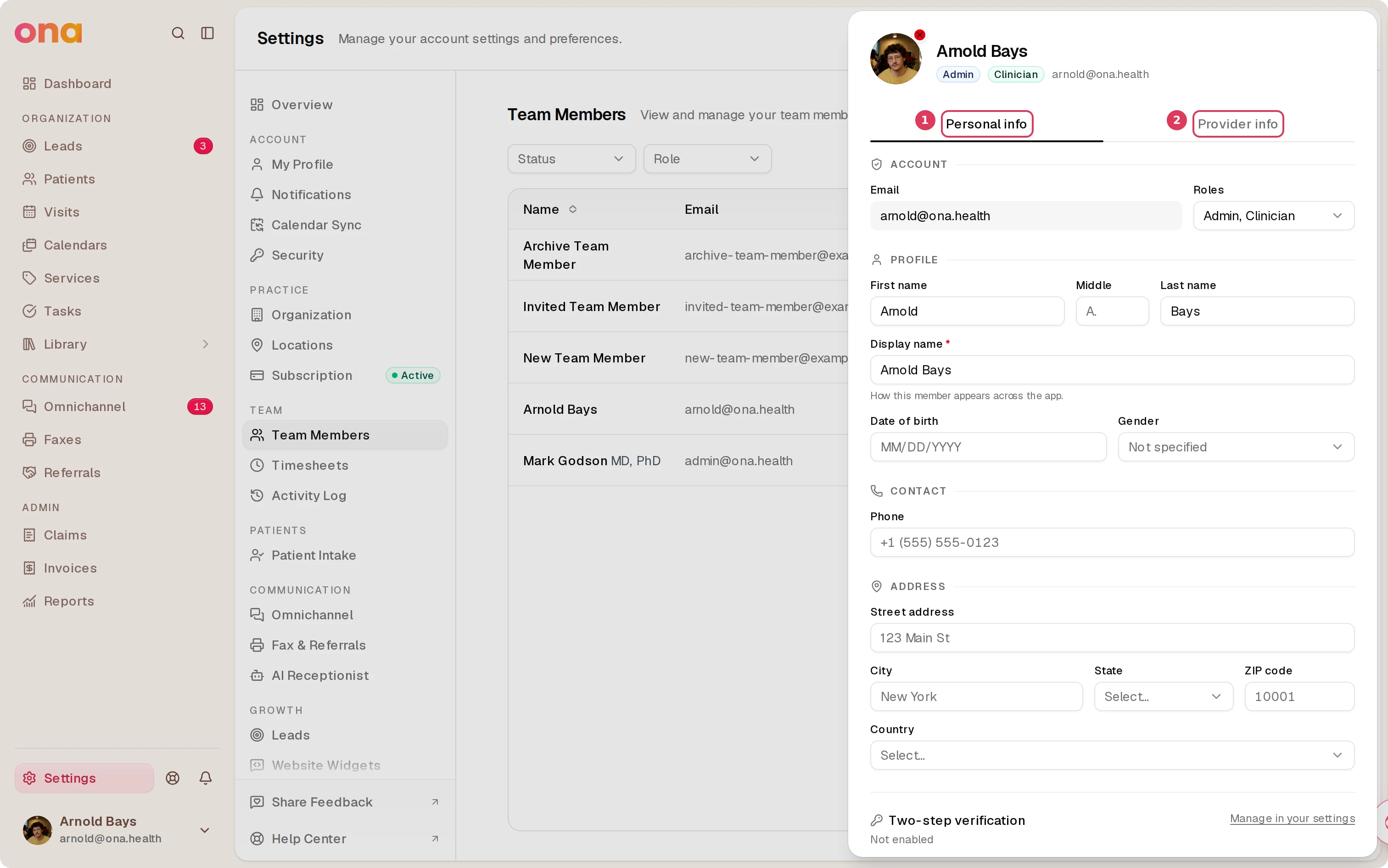Open the Gender dropdown
Image resolution: width=1388 pixels, height=868 pixels.
1236,447
